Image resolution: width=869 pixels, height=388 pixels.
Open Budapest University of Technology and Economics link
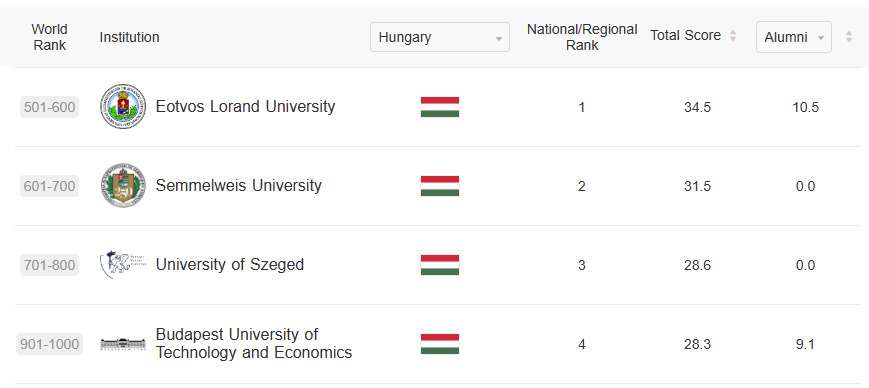(254, 344)
